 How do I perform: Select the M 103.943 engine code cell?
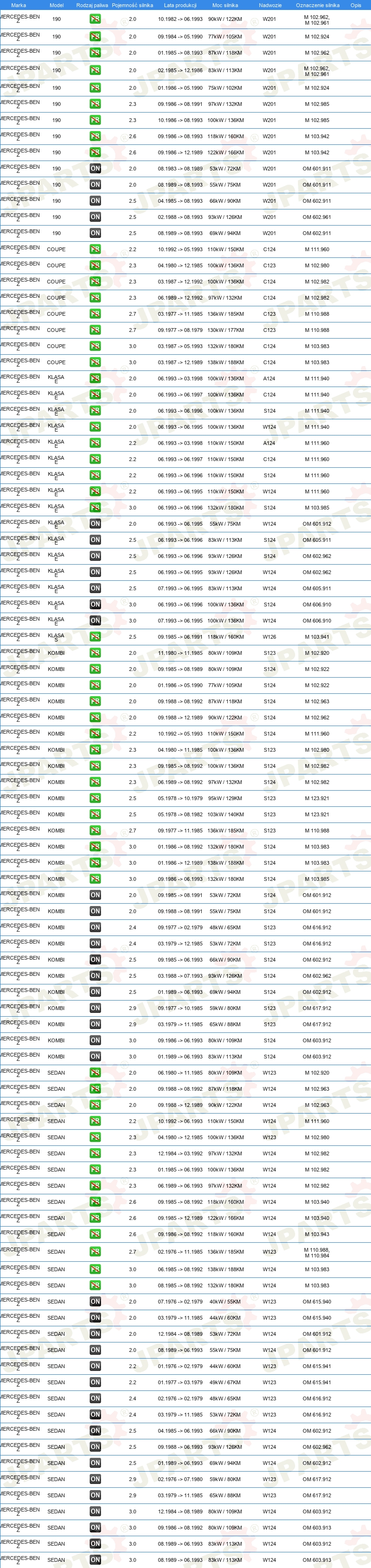(x=317, y=1235)
